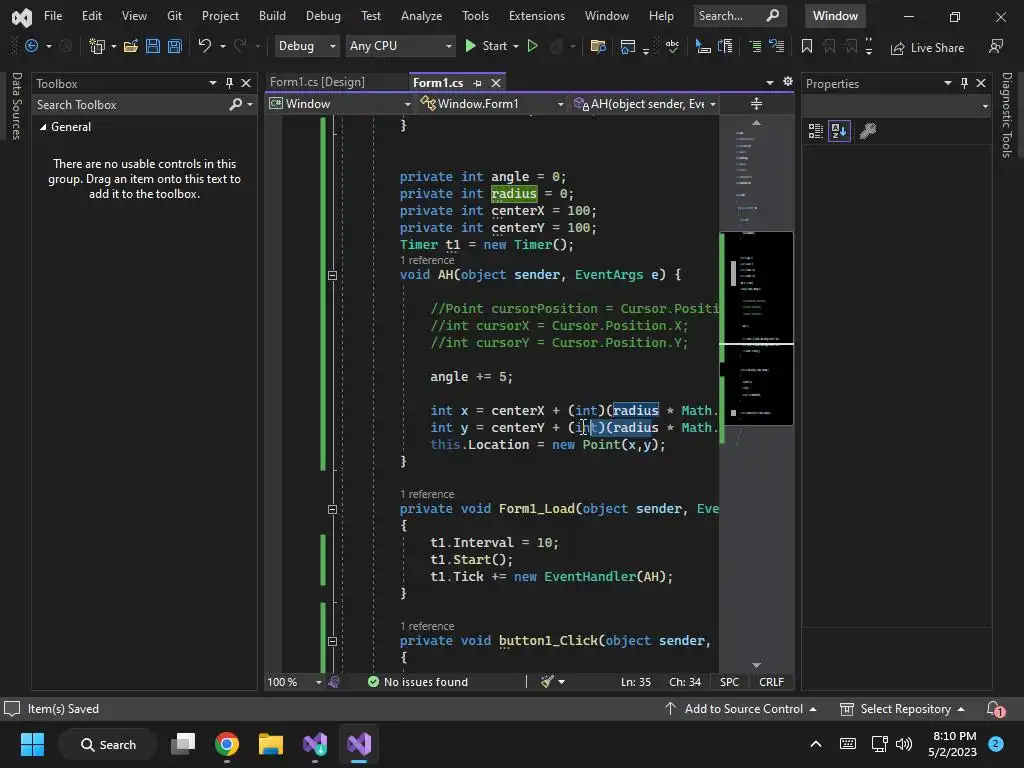Click the New Project toolbar icon
This screenshot has width=1024, height=768.
(x=97, y=46)
